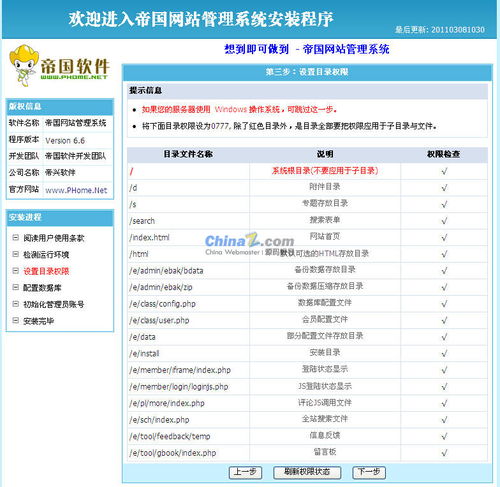Click the 权限检查 column header

click(x=444, y=154)
